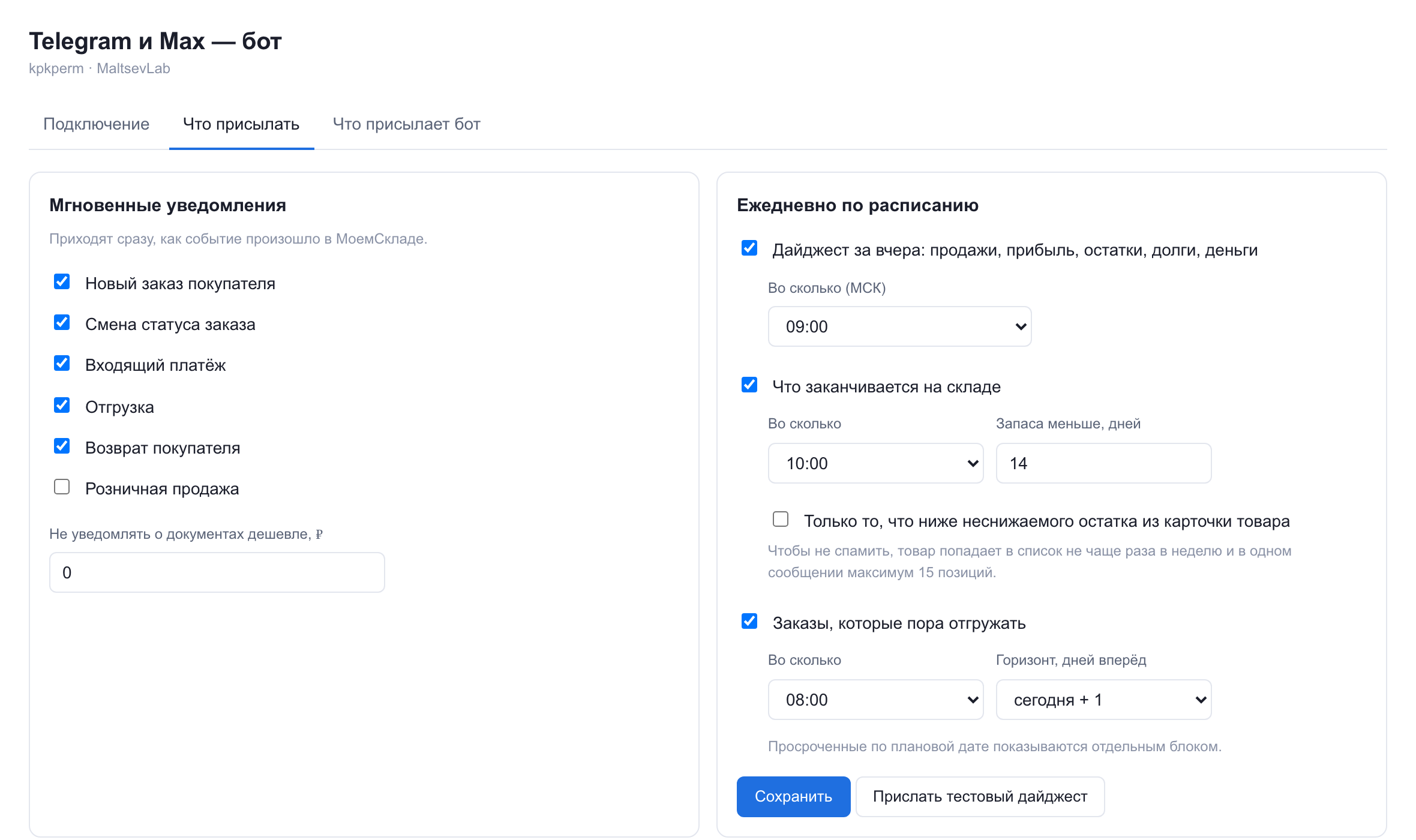Uncheck Что заканчивается на складе

749,385
